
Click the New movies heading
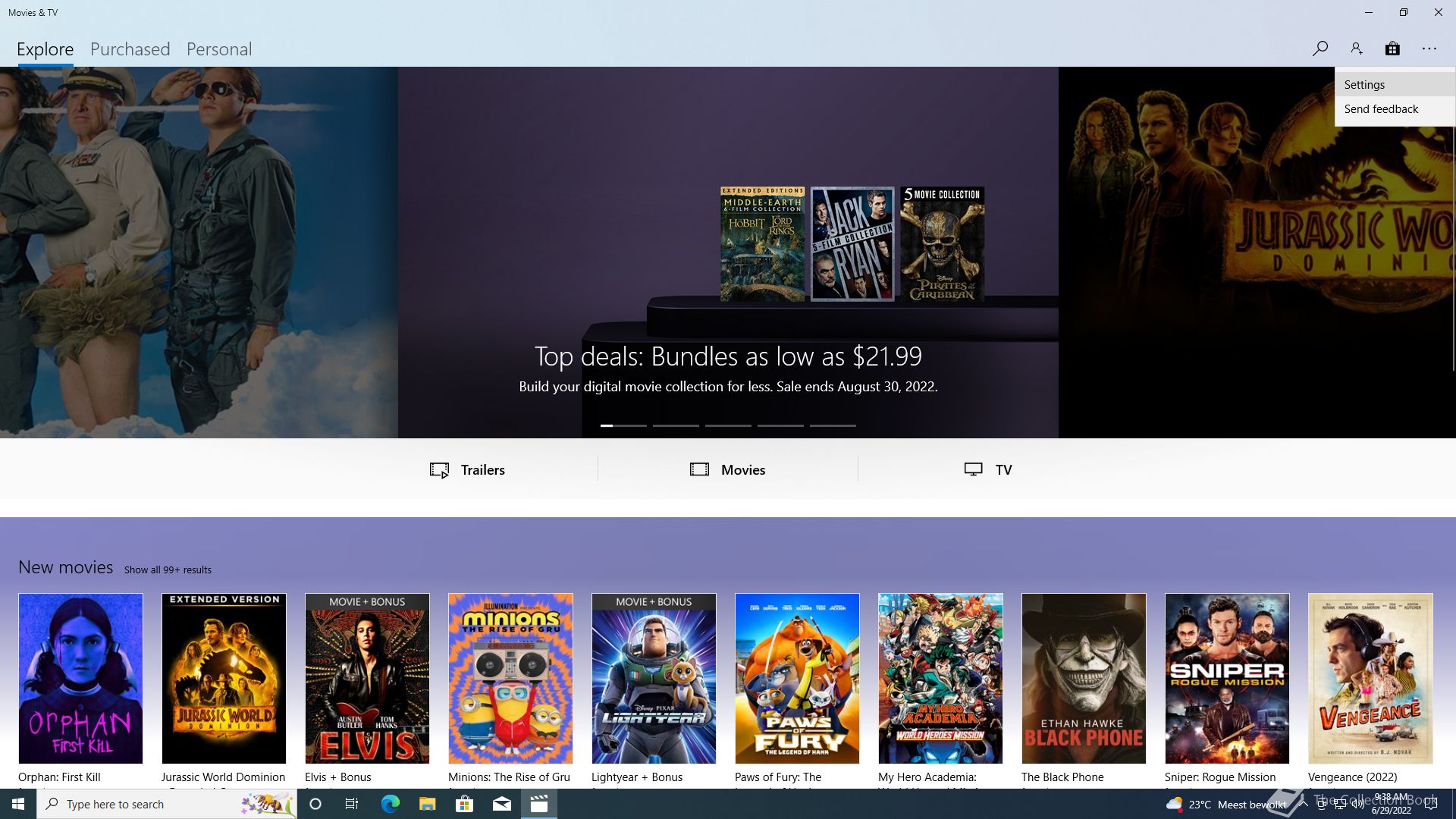tap(66, 567)
